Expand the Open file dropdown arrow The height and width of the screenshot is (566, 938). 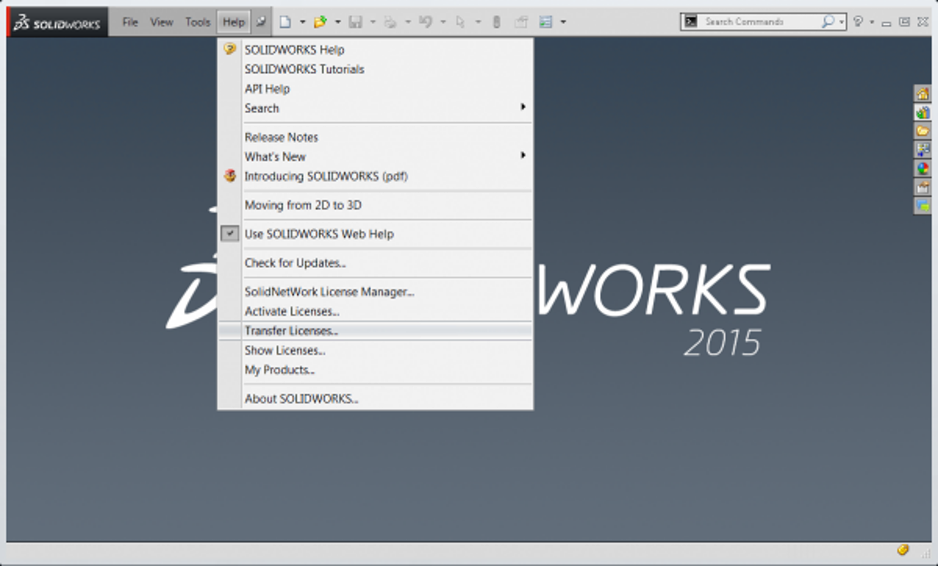337,22
